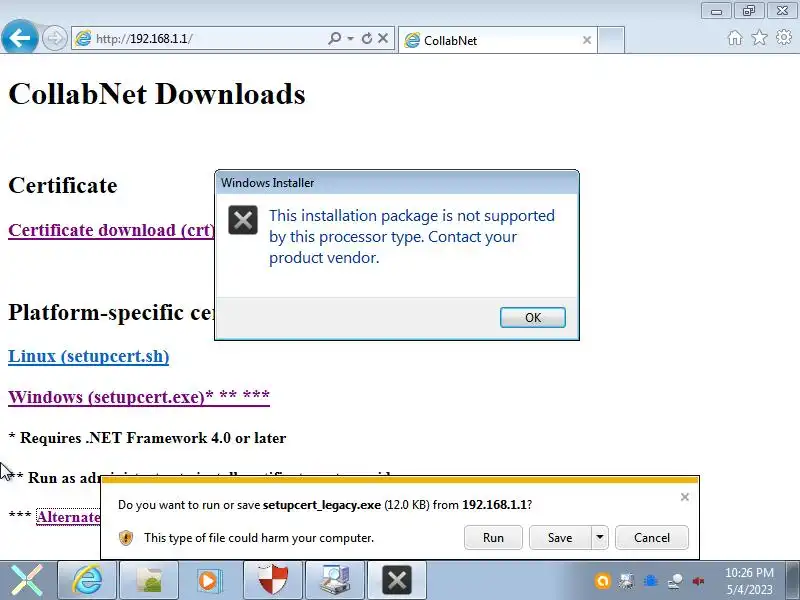Click the display settings tray icon
This screenshot has width=800, height=600.
point(627,581)
